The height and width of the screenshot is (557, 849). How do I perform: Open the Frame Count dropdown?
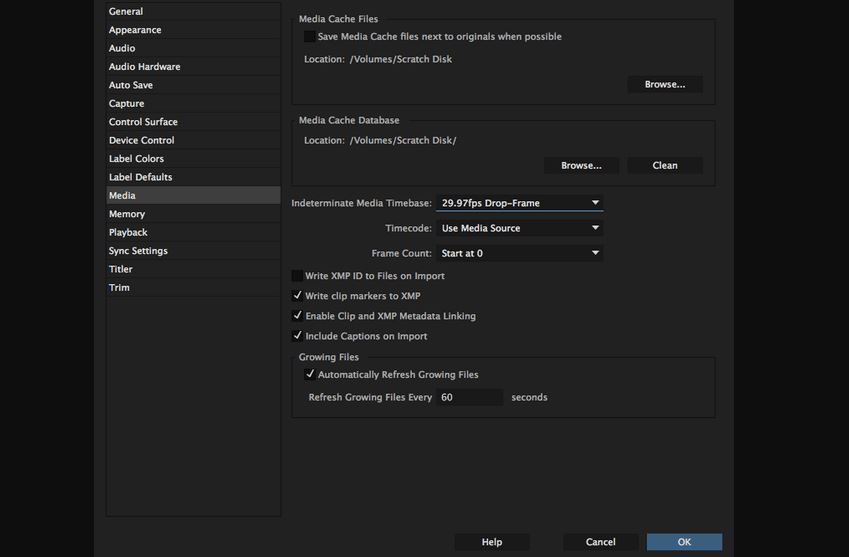coord(519,253)
